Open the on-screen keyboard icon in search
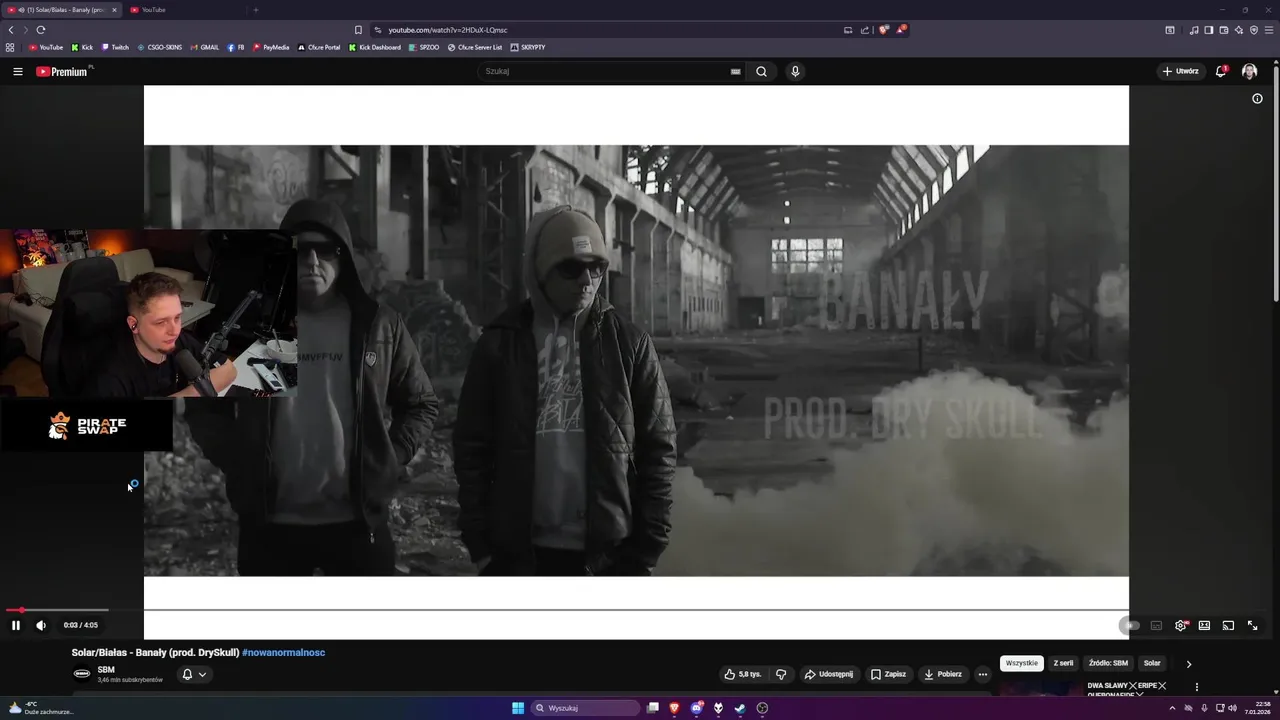1280x720 pixels. pos(735,71)
